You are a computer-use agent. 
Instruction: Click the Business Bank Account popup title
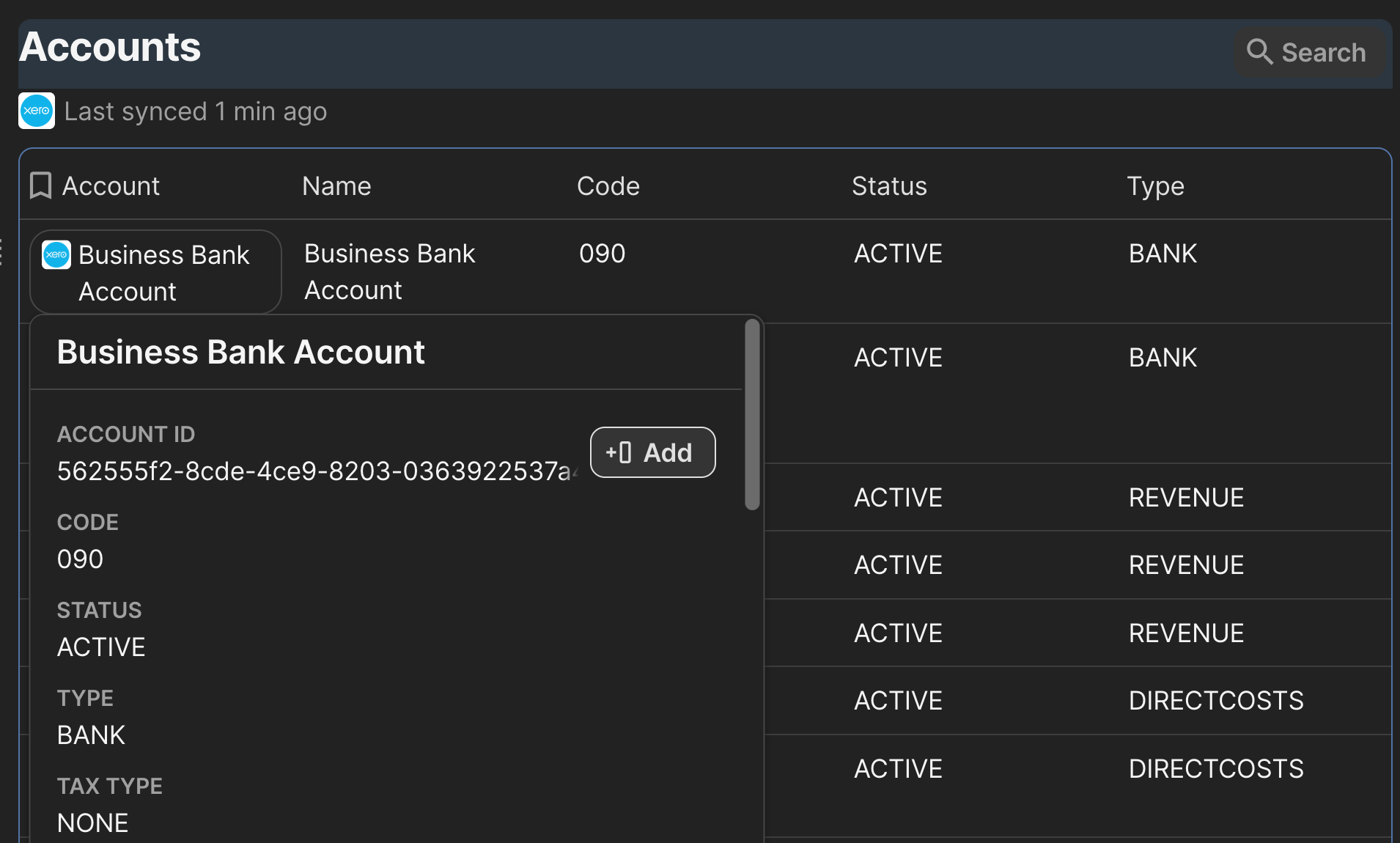[x=240, y=353]
